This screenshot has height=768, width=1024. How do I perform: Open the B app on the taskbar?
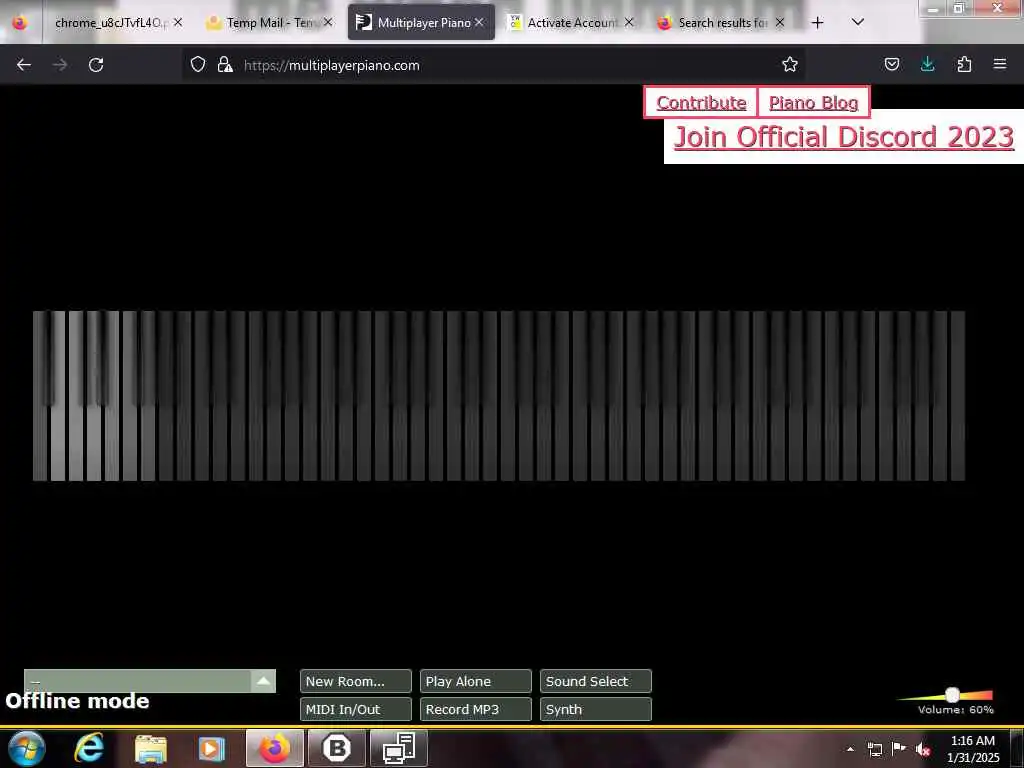pyautogui.click(x=337, y=748)
